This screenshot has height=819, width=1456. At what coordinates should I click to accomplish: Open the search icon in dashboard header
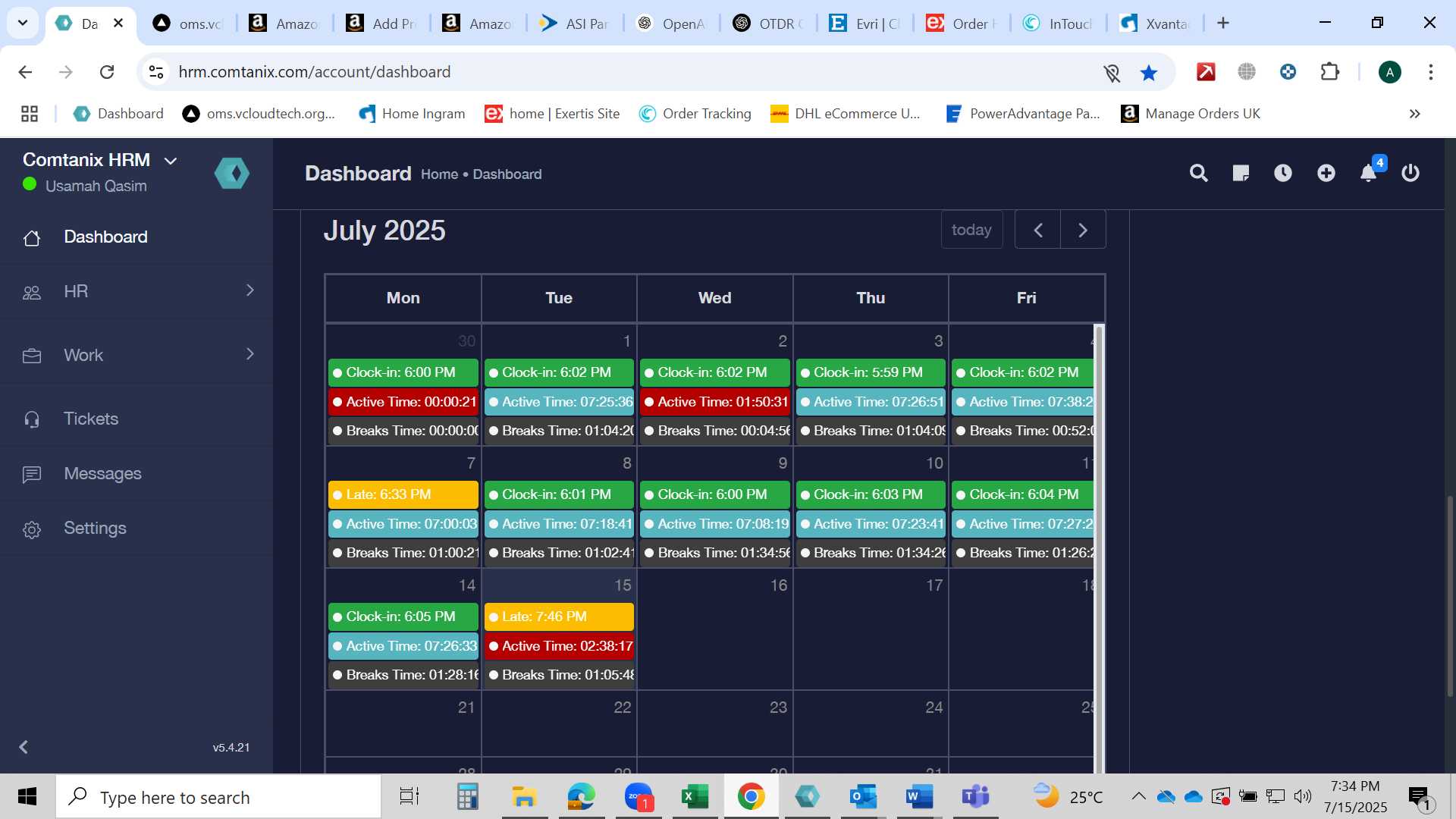[1198, 173]
